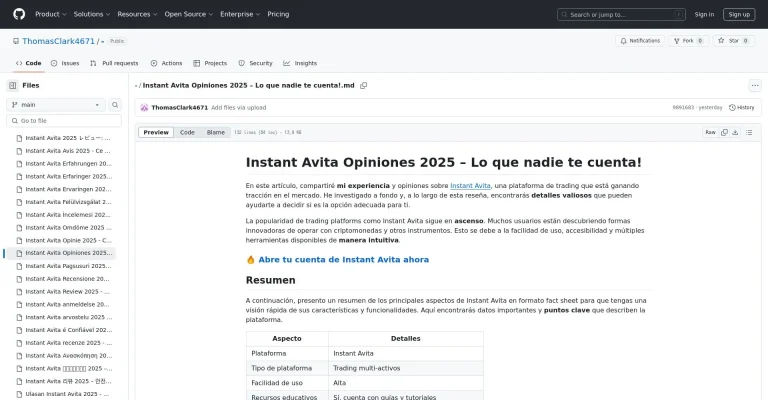Open the main branch dropdown
The height and width of the screenshot is (400, 768).
pos(56,105)
